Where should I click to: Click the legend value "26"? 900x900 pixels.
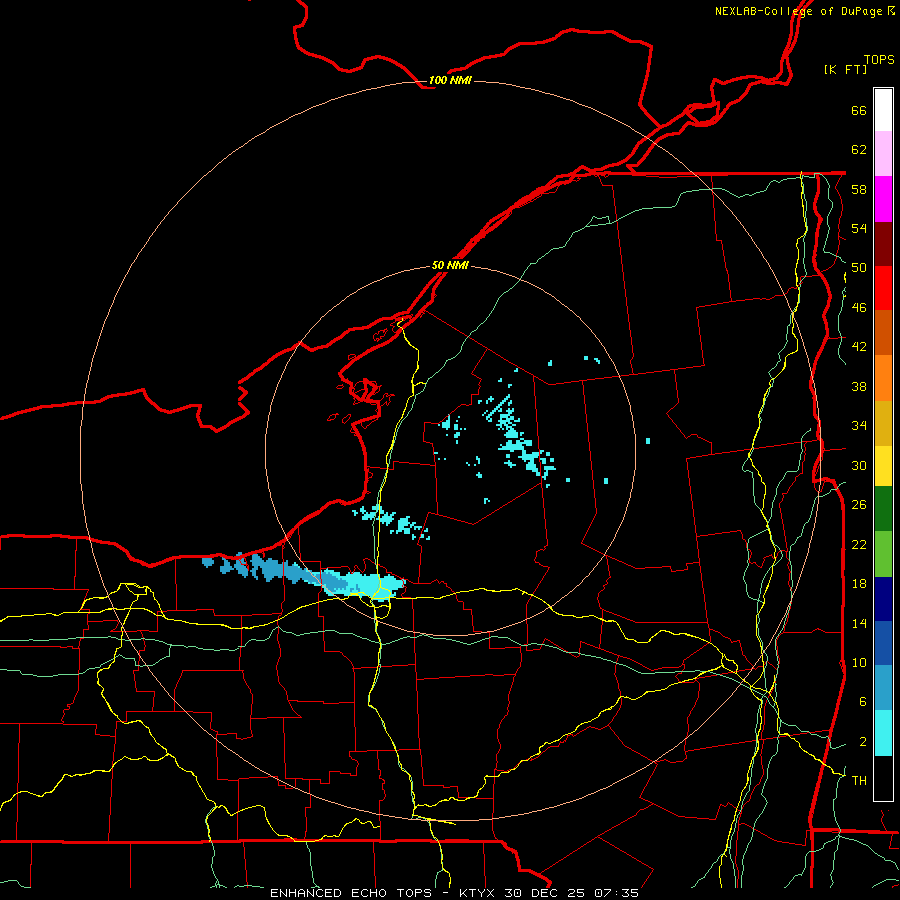[859, 505]
